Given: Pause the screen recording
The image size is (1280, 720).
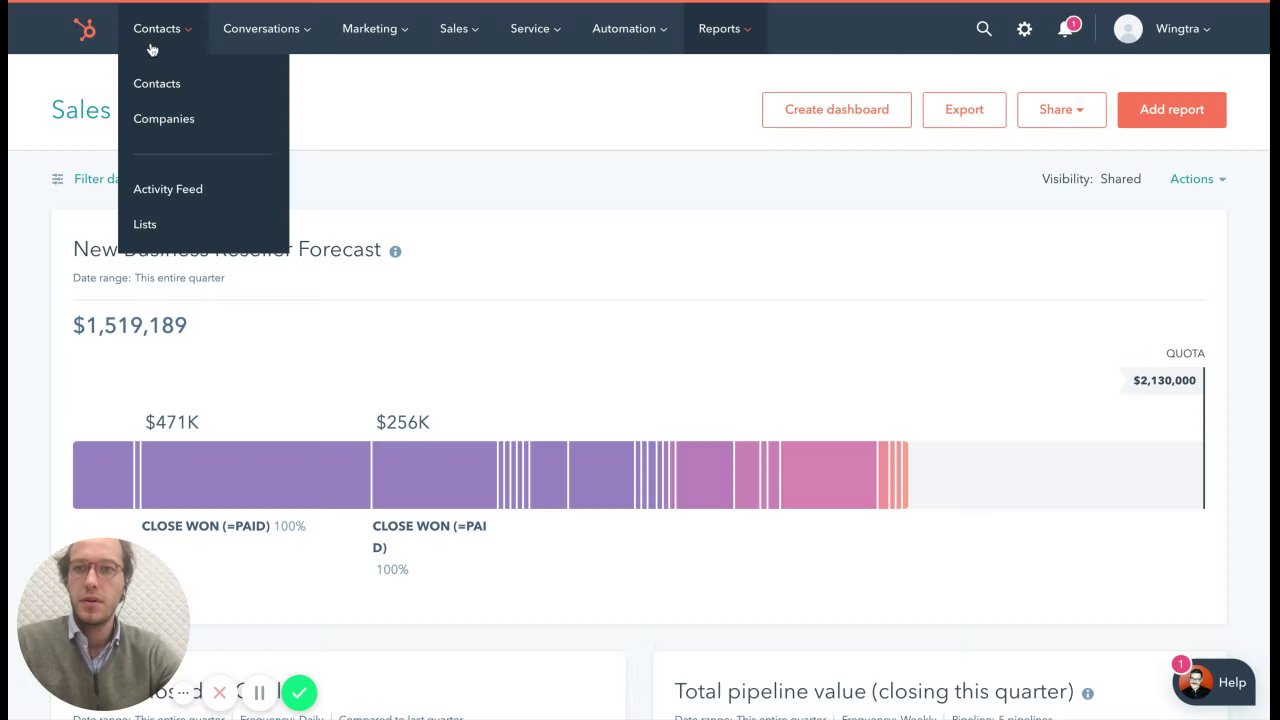Looking at the screenshot, I should (259, 692).
